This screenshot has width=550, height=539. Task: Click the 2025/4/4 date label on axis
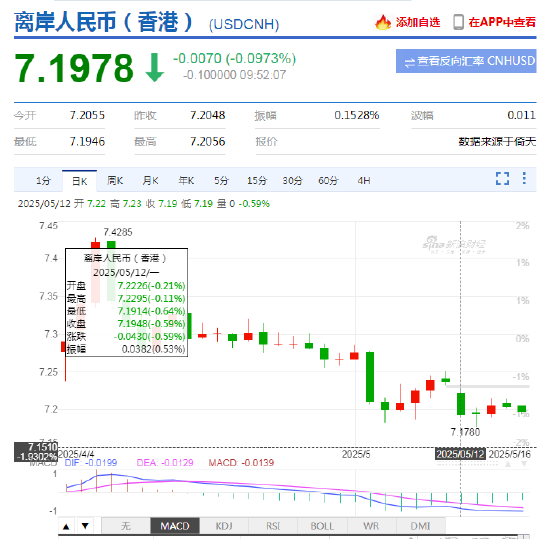[76, 454]
